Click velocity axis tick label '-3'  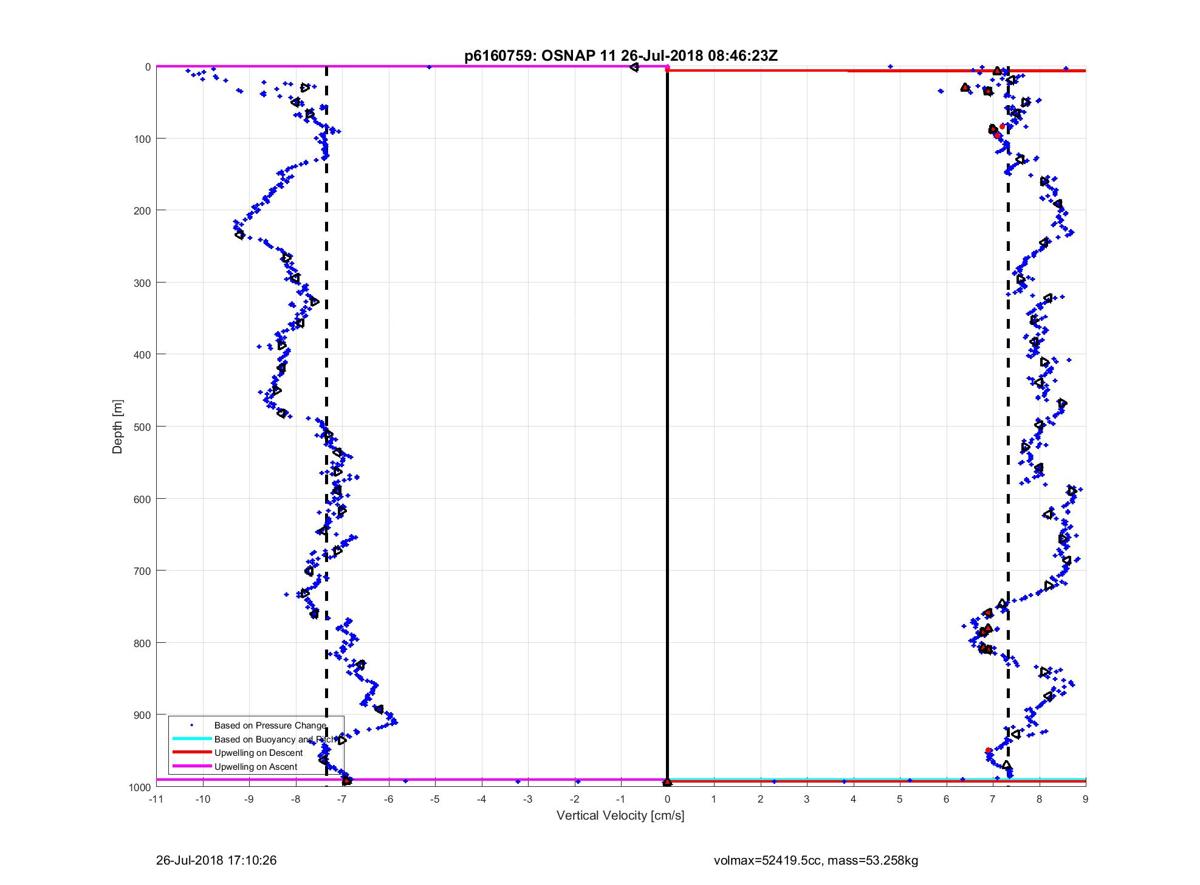528,799
